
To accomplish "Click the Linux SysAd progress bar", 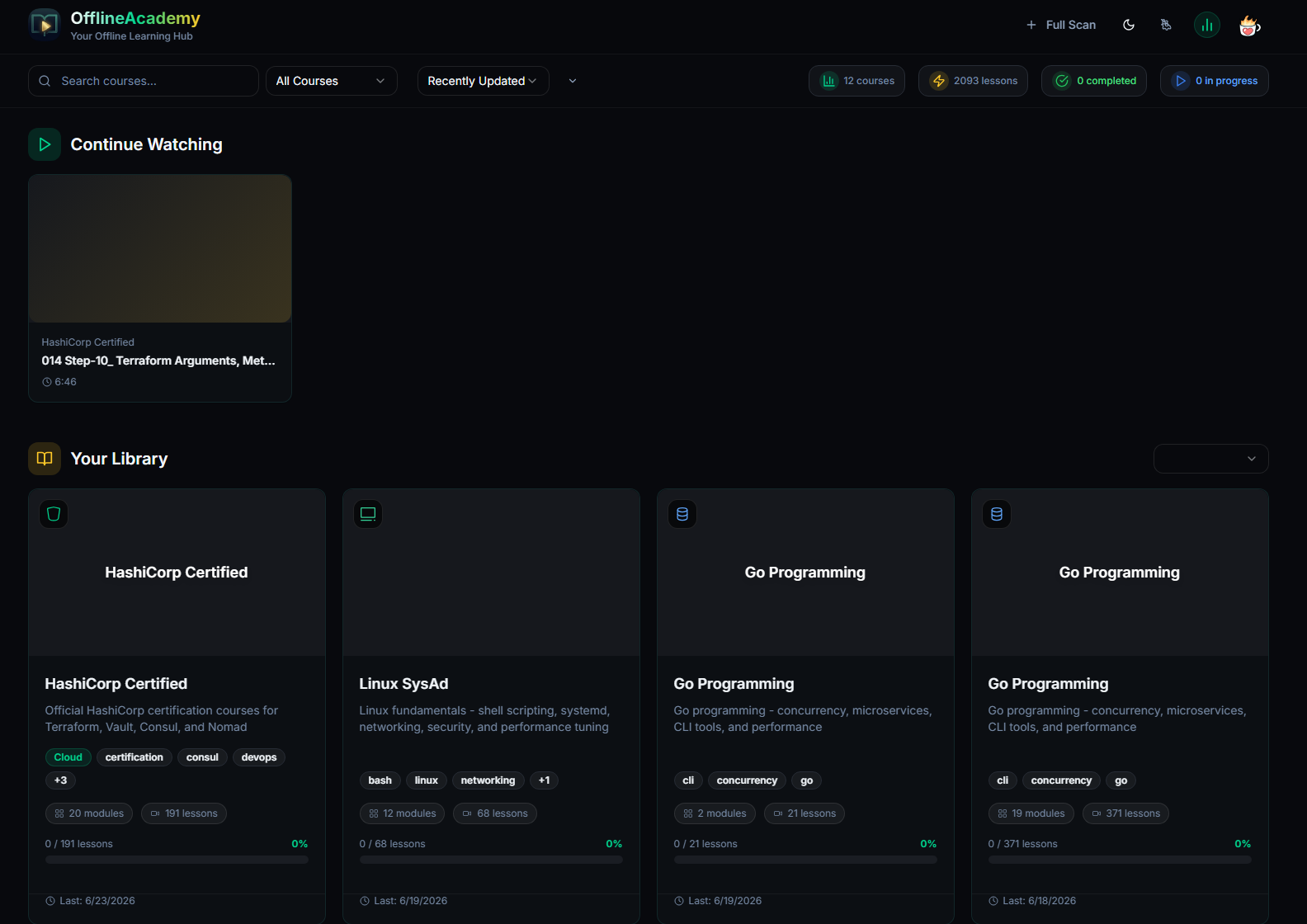I will tap(491, 860).
